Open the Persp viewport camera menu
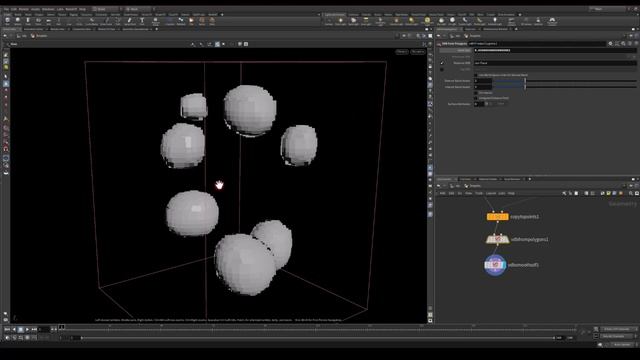The height and width of the screenshot is (360, 640). 402,52
